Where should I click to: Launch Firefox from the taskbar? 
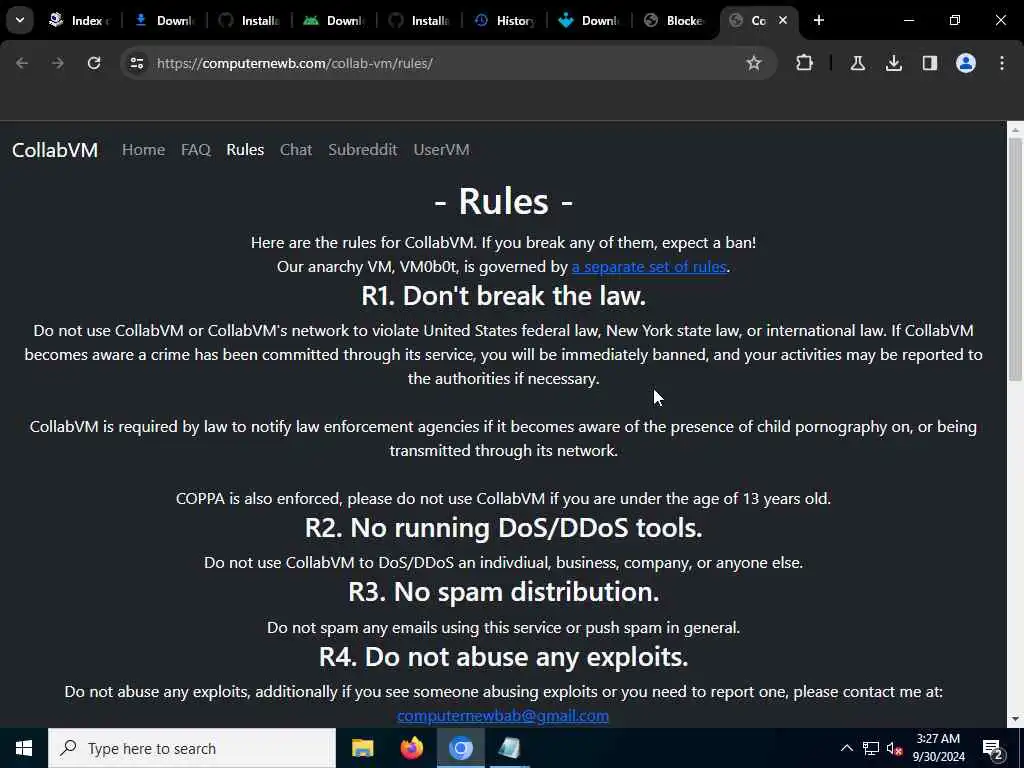click(x=411, y=748)
